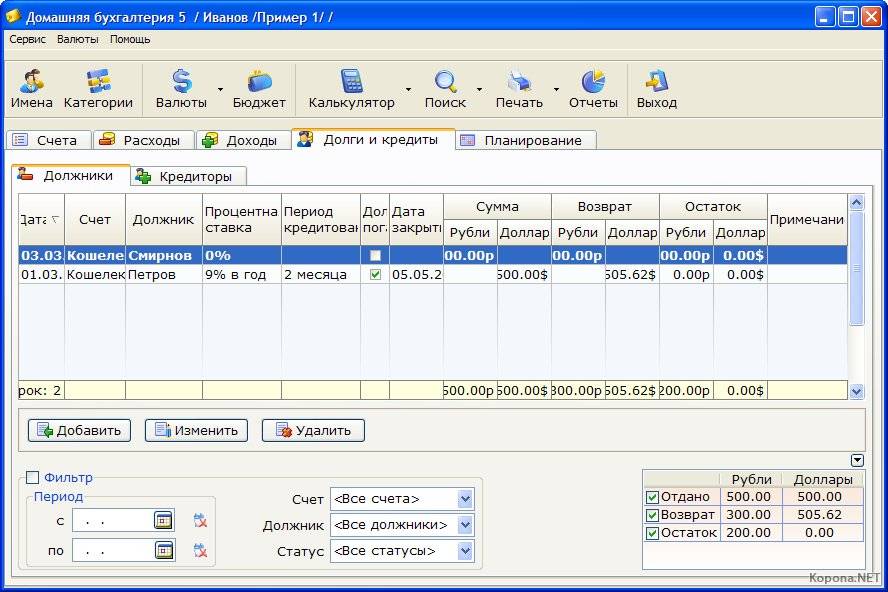Launch the Калькулятор toolbar icon
Screen dimensions: 888x592
352,90
